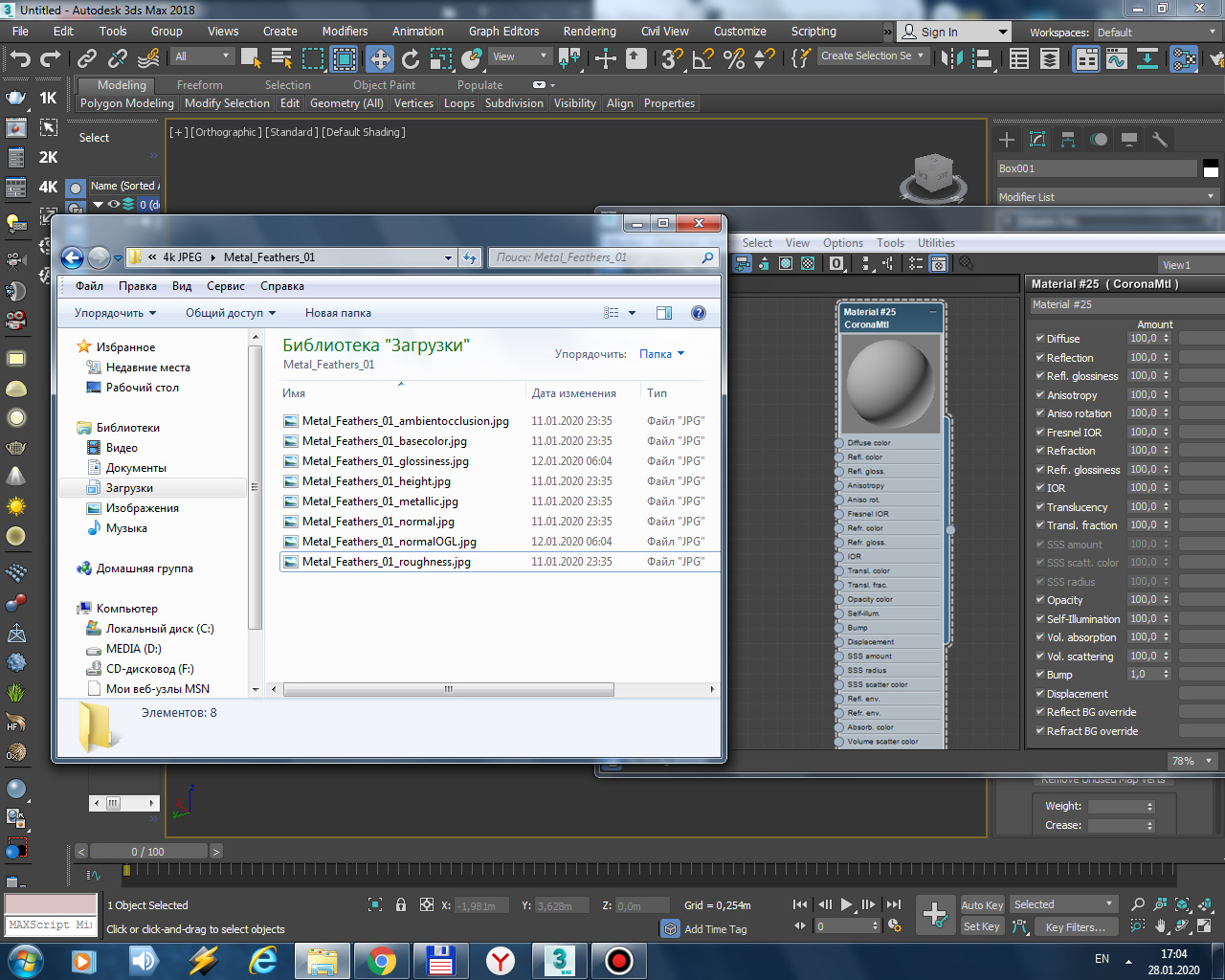Screen dimensions: 1225x980
Task: Open the Сервис menu in Explorer
Action: (226, 286)
